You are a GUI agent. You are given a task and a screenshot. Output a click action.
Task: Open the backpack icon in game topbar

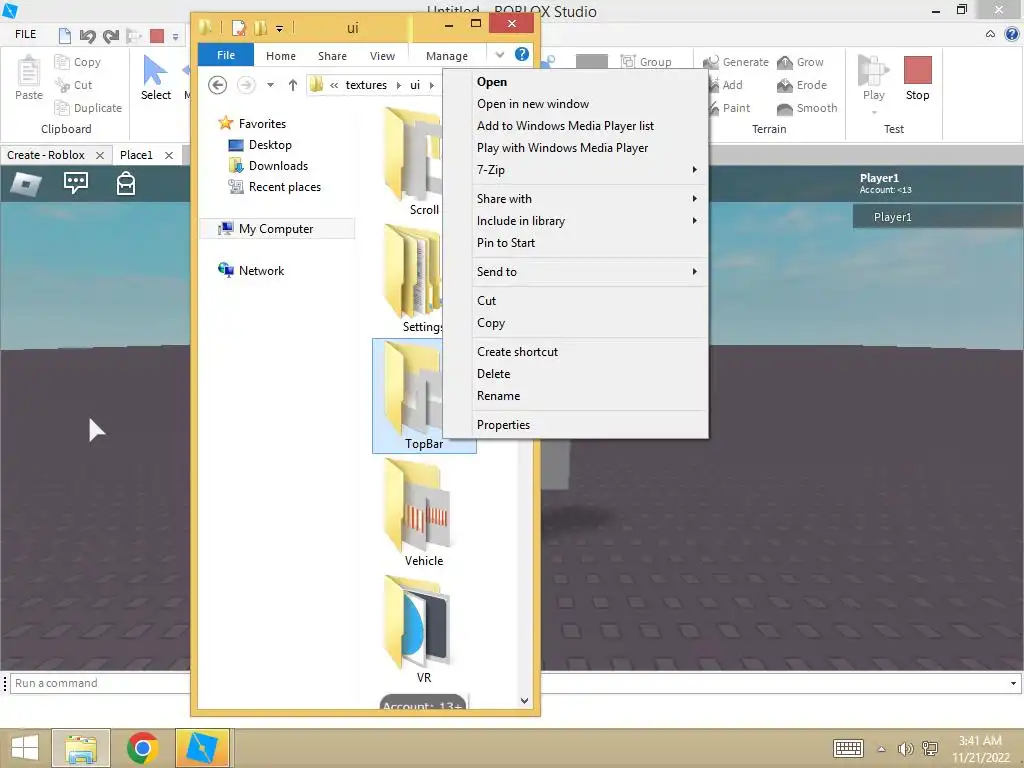(125, 183)
